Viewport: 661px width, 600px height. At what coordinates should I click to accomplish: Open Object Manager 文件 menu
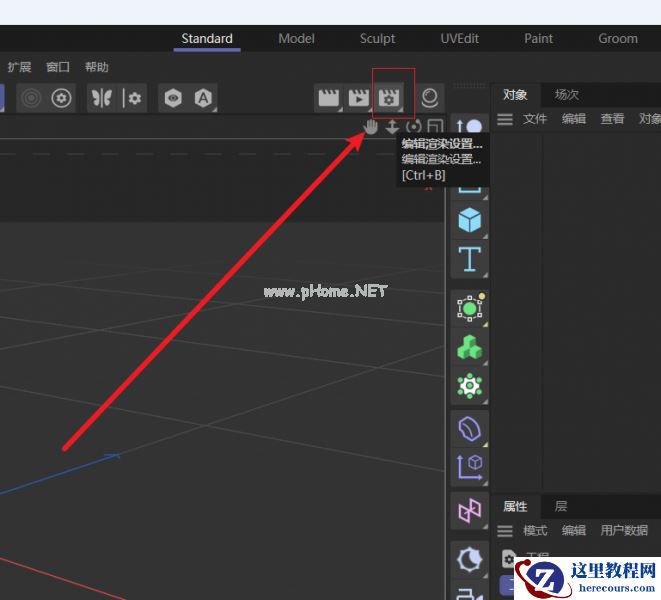pos(535,119)
